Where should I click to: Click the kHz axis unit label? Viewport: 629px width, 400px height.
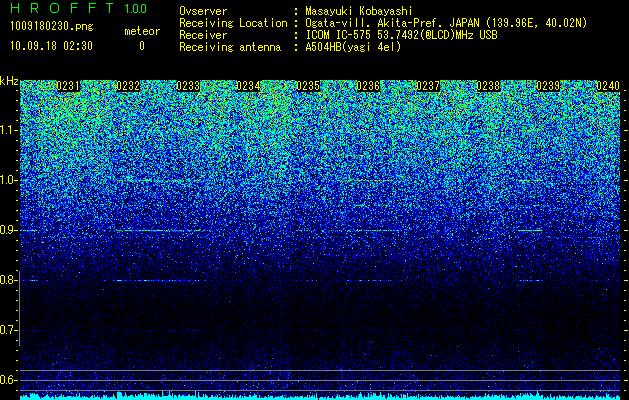(9, 82)
